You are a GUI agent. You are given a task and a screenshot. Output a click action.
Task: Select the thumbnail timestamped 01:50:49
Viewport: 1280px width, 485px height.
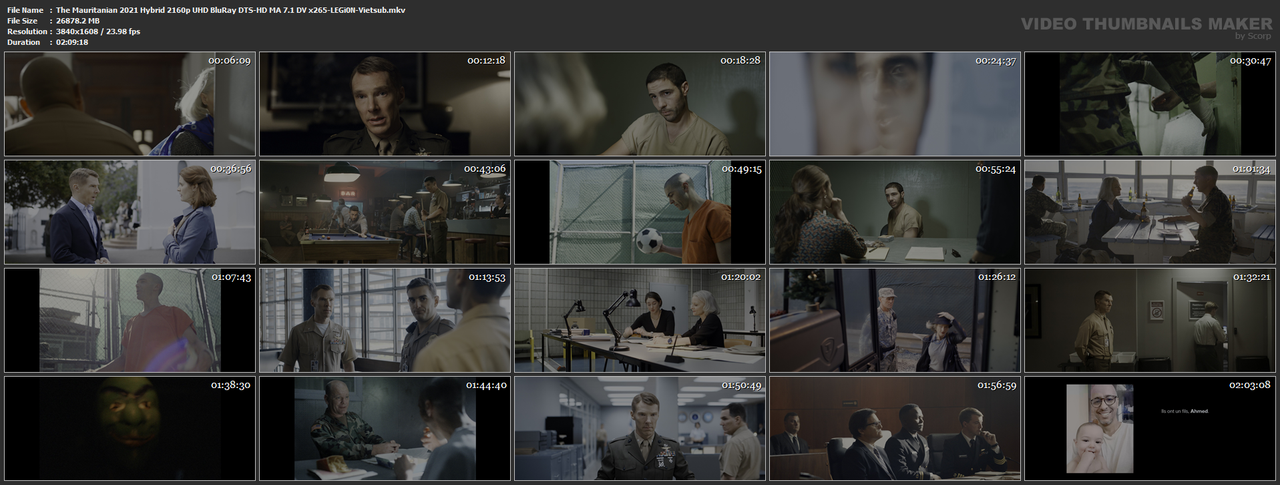pyautogui.click(x=640, y=428)
